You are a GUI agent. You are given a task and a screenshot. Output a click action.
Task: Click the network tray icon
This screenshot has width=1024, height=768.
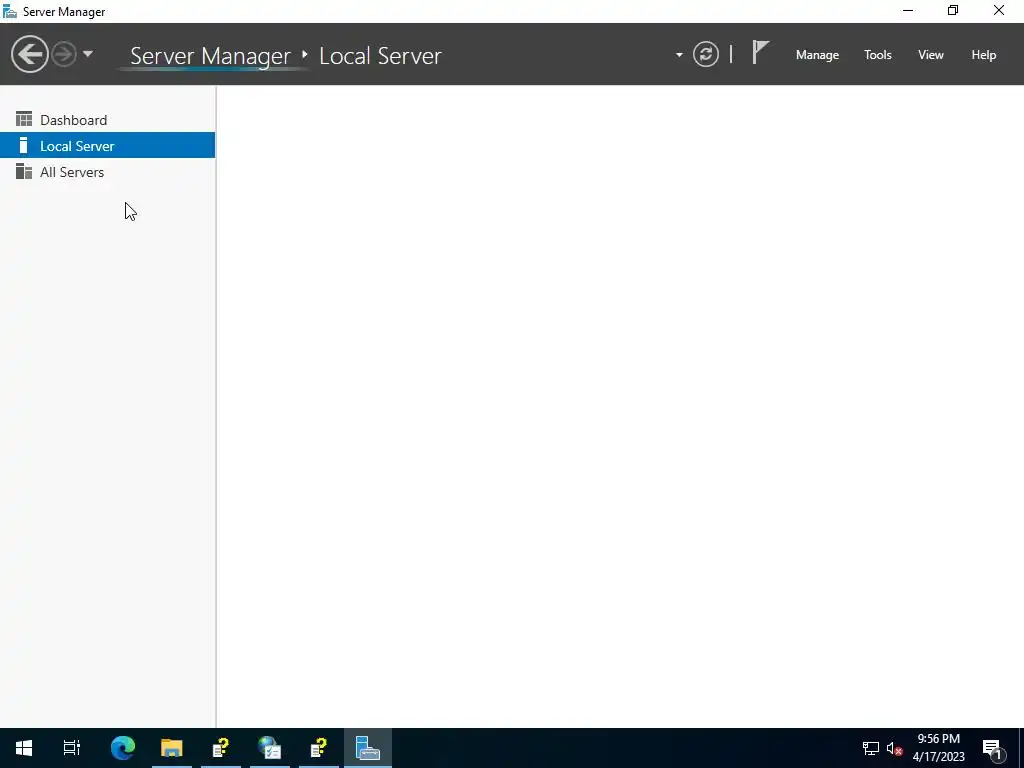click(x=871, y=748)
